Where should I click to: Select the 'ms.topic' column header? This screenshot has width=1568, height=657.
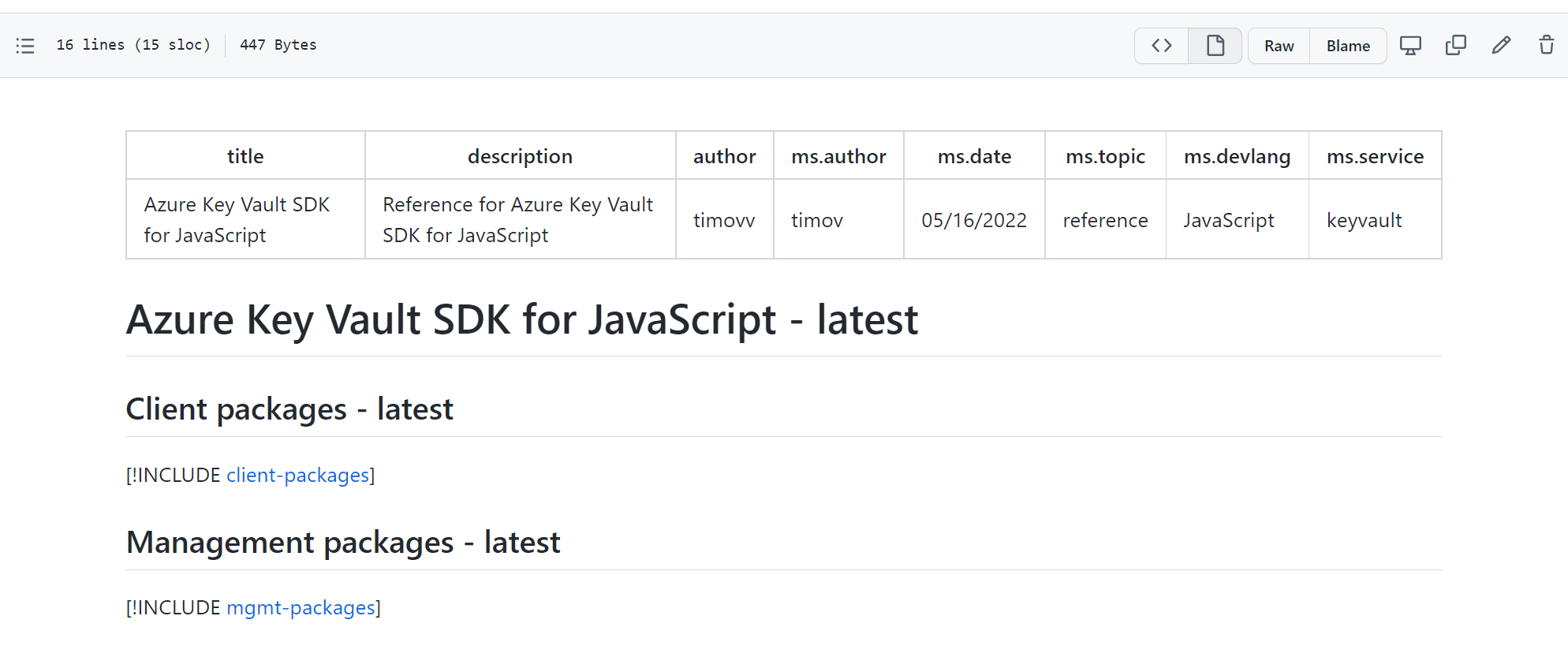(1105, 156)
